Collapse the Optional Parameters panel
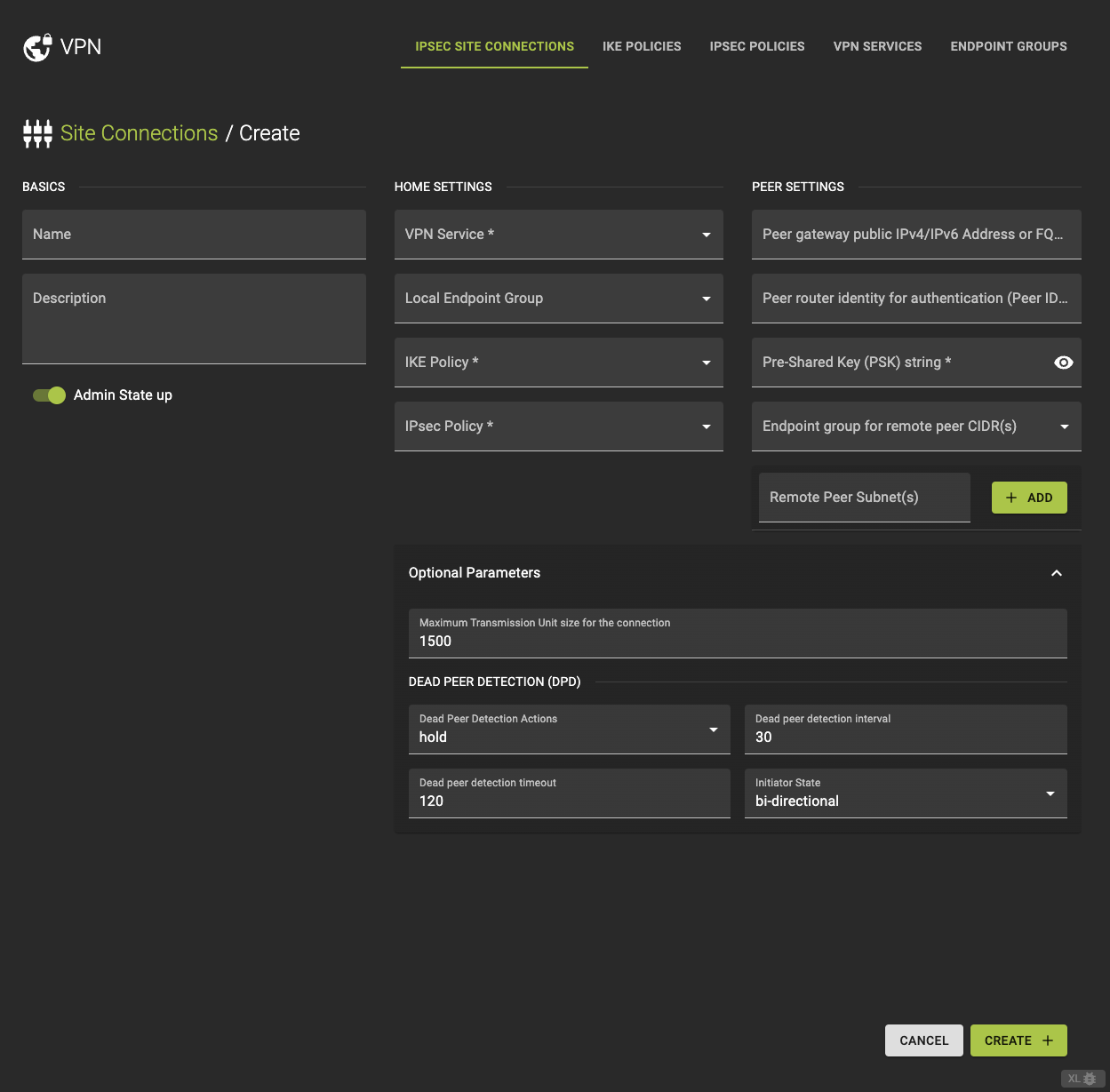The height and width of the screenshot is (1092, 1110). (x=1057, y=573)
